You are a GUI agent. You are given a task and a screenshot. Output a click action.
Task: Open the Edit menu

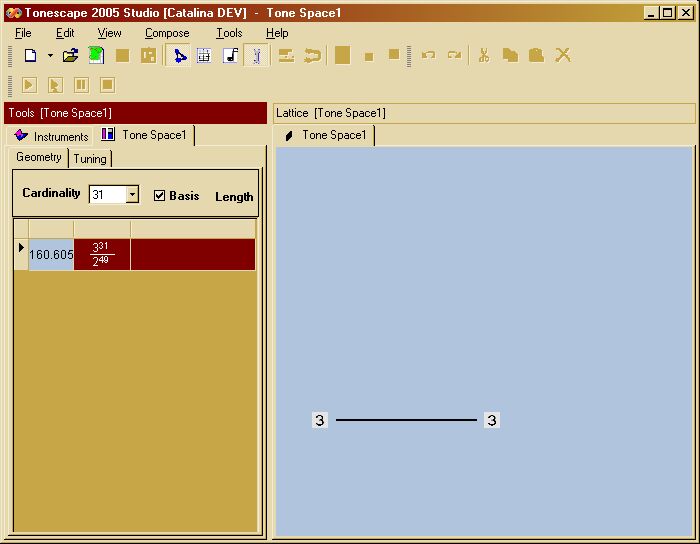click(65, 33)
